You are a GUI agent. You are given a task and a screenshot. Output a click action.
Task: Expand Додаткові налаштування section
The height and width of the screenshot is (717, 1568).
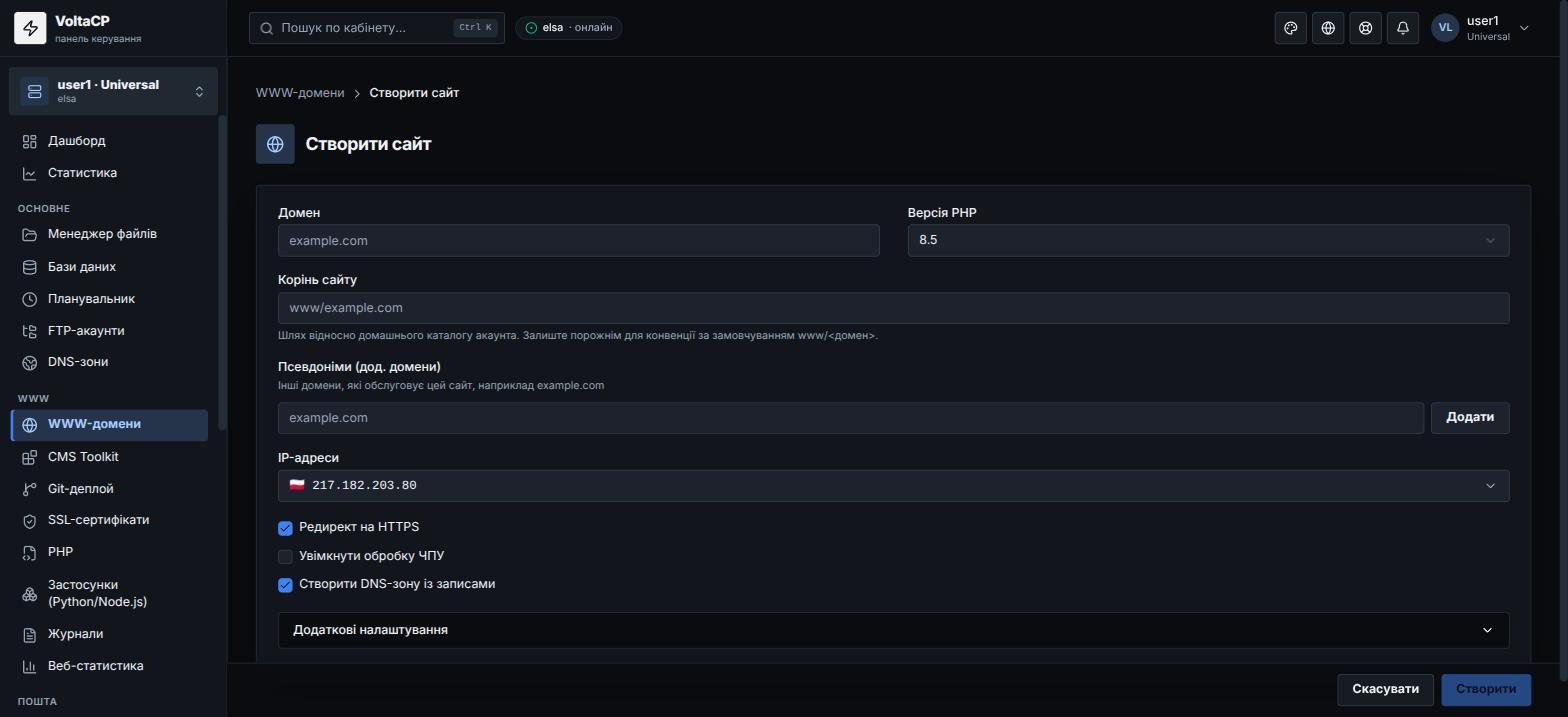tap(893, 630)
